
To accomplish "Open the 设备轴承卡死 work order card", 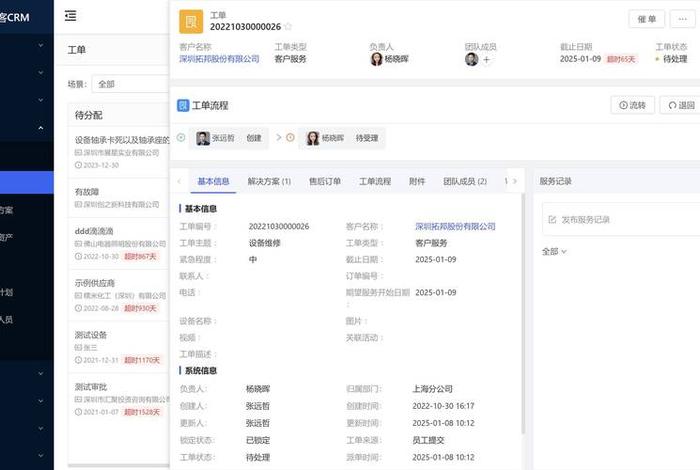I will click(x=119, y=152).
